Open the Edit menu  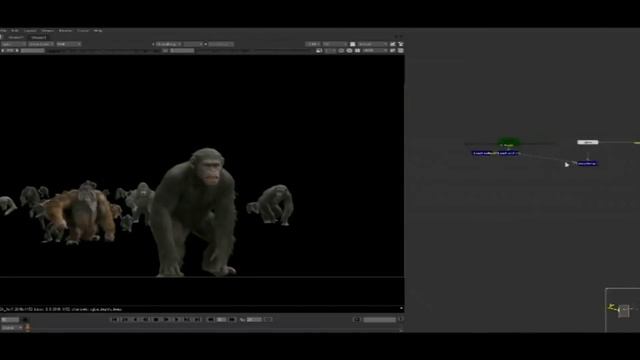coord(15,31)
